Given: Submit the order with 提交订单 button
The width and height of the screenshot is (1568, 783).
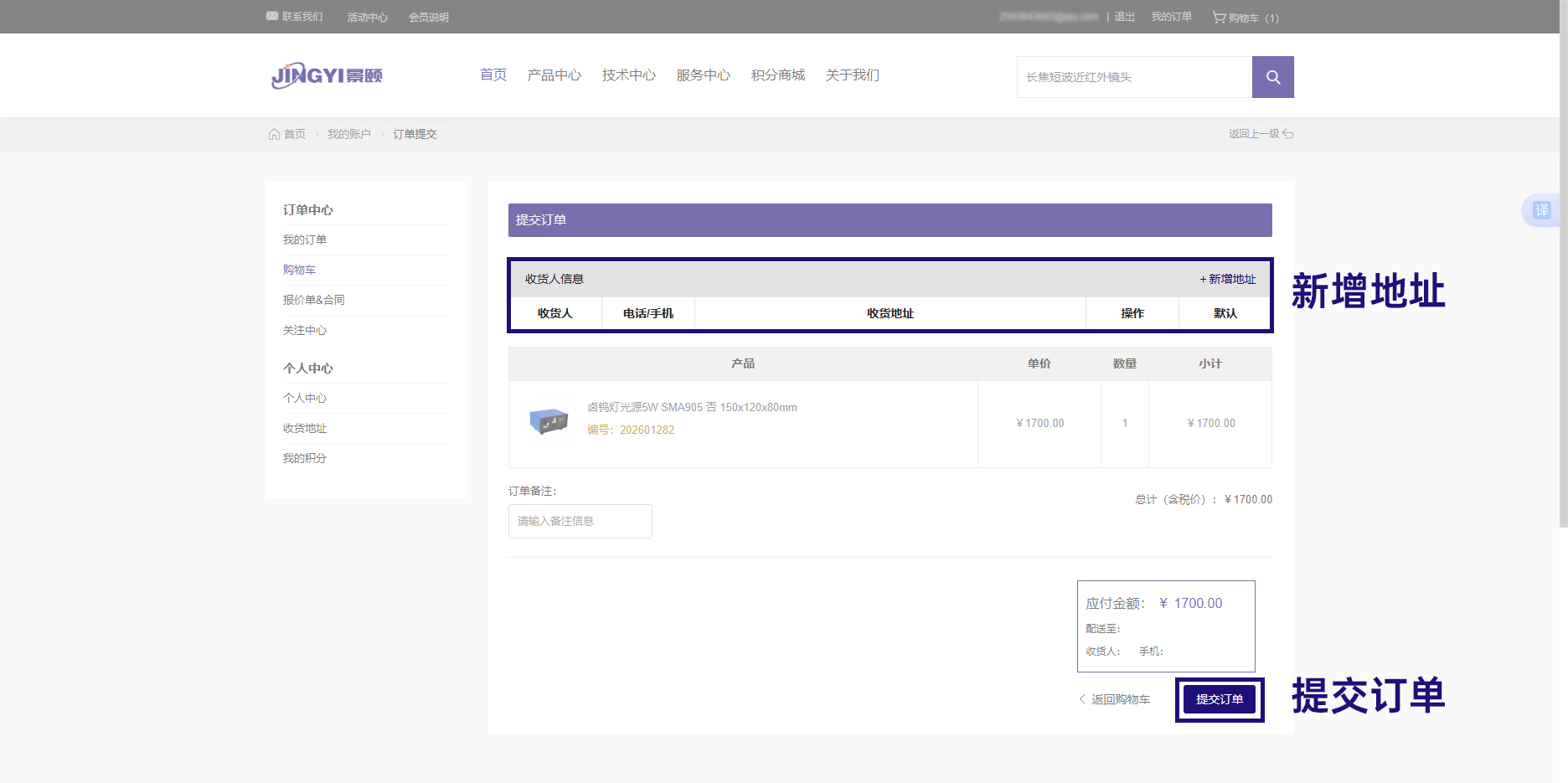Looking at the screenshot, I should point(1220,699).
